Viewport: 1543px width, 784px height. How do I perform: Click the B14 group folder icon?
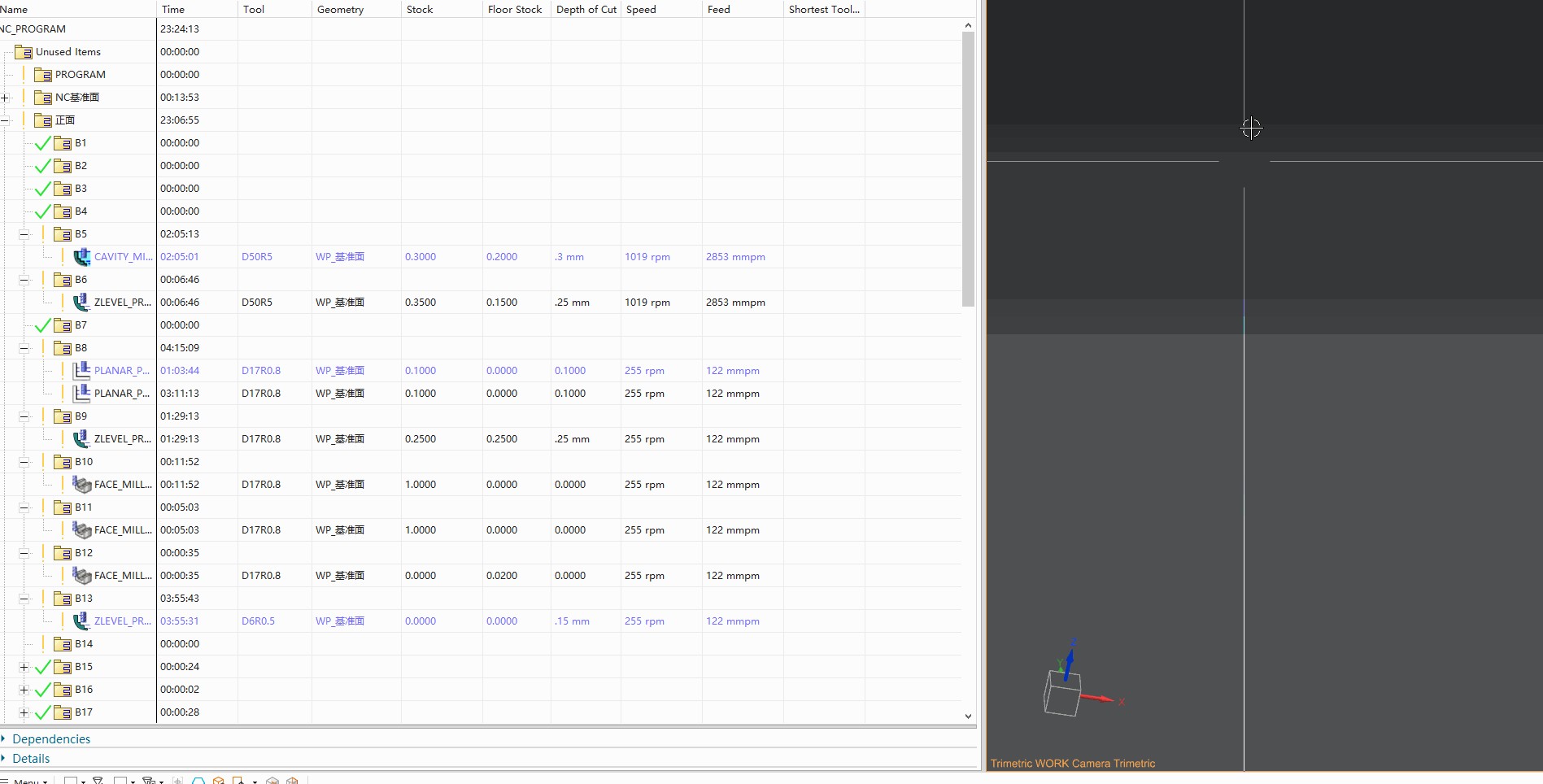pyautogui.click(x=63, y=644)
